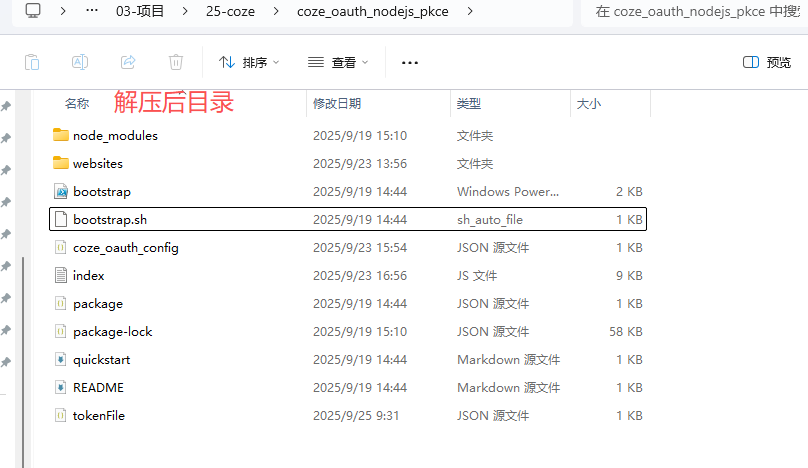
Task: Click date 2025/9/23 16:56
Action: (x=360, y=276)
